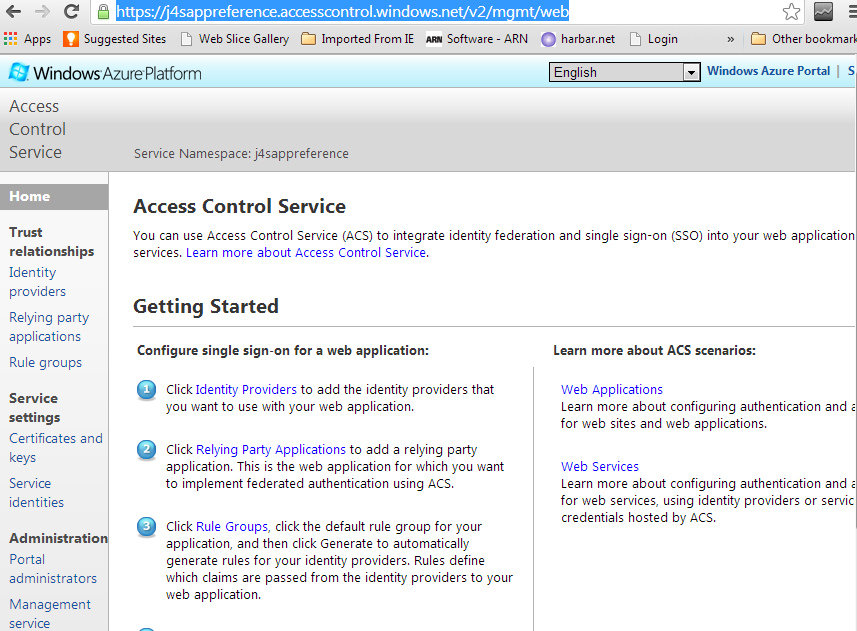Open the Other bookmarks folder

pos(803,39)
